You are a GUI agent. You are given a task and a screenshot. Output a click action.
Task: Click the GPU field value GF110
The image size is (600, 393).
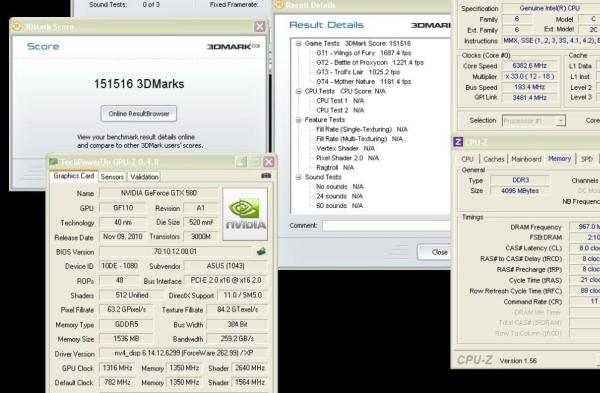tap(123, 208)
